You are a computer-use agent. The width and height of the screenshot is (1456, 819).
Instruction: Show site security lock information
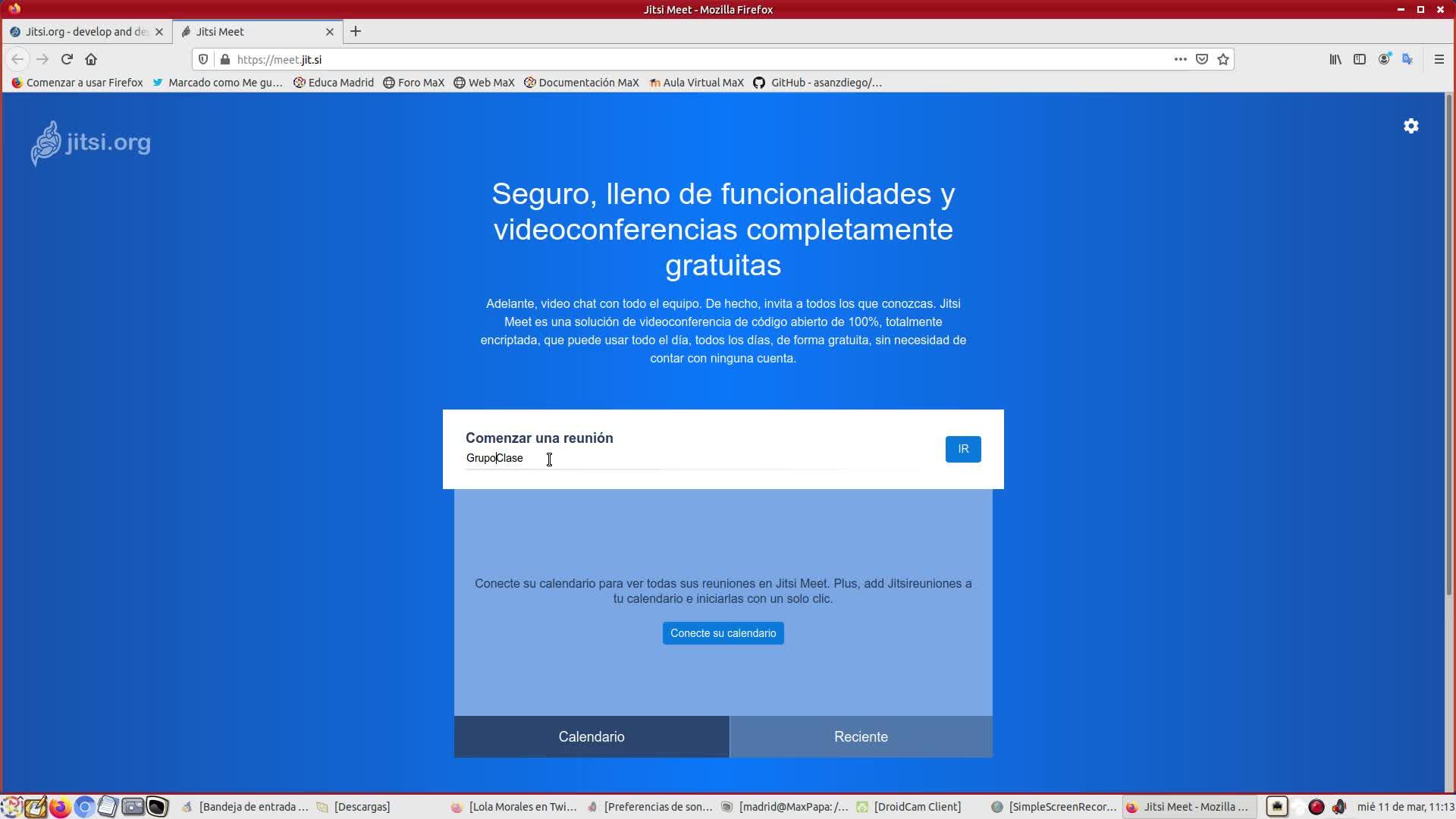click(x=225, y=59)
